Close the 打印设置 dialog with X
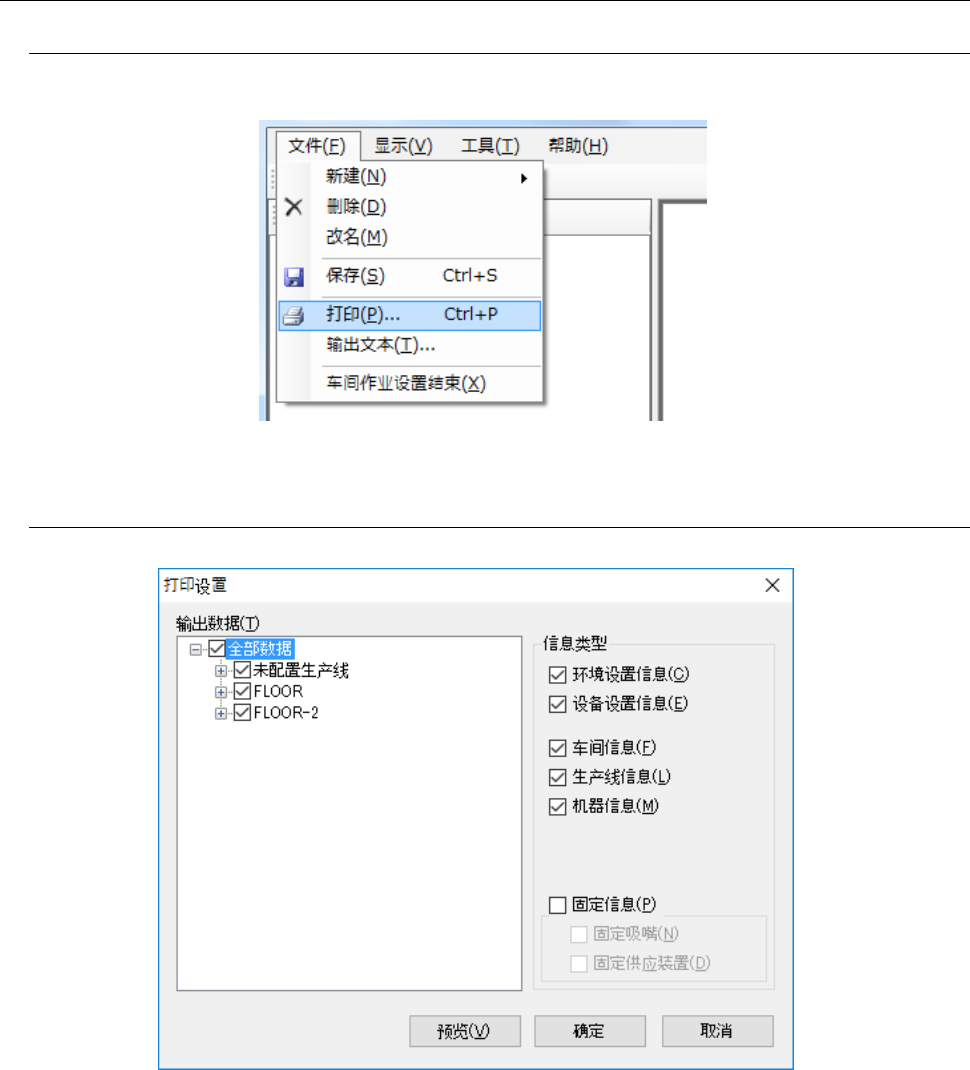 coord(772,585)
